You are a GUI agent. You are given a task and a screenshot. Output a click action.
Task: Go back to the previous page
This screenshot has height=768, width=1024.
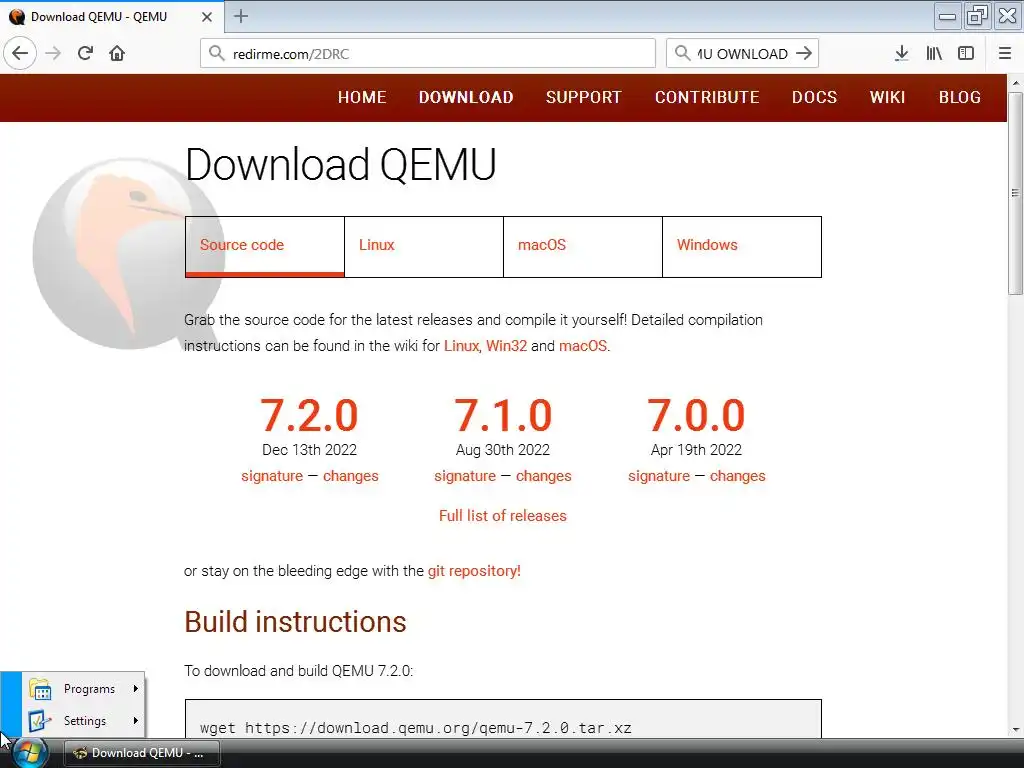pos(20,54)
